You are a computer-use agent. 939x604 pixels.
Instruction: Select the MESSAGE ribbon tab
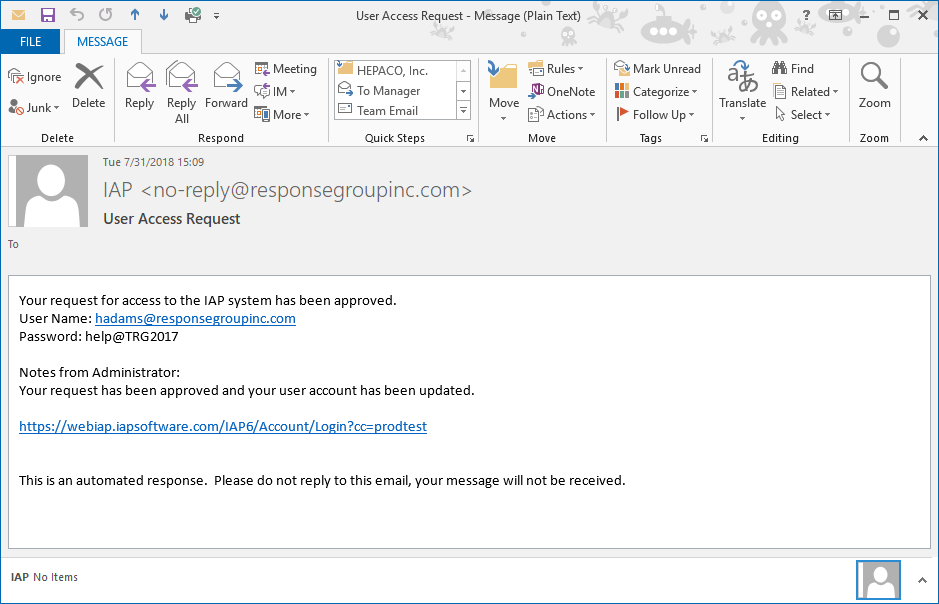[x=102, y=42]
